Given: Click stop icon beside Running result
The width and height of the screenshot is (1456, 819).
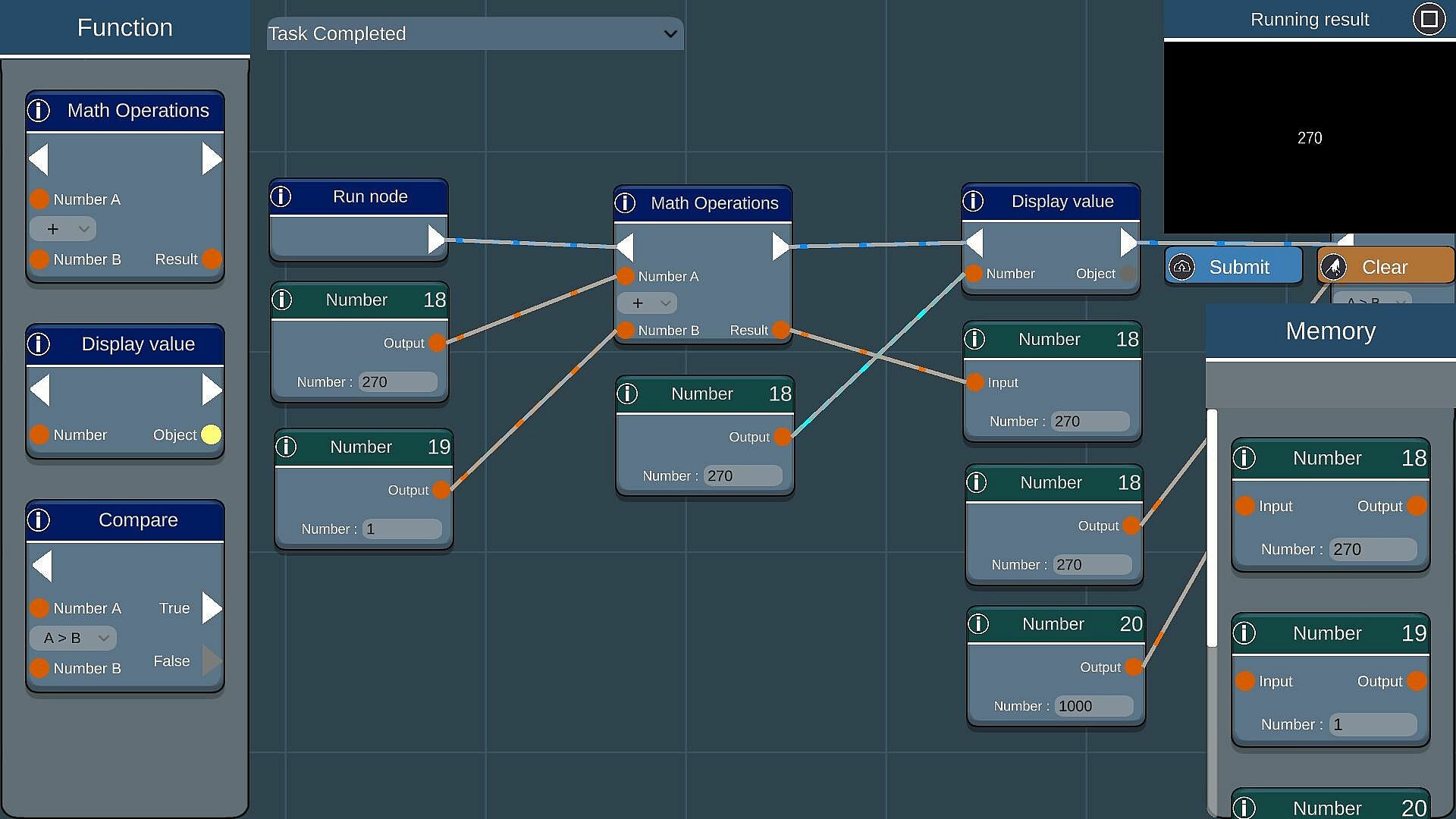Looking at the screenshot, I should [1429, 19].
